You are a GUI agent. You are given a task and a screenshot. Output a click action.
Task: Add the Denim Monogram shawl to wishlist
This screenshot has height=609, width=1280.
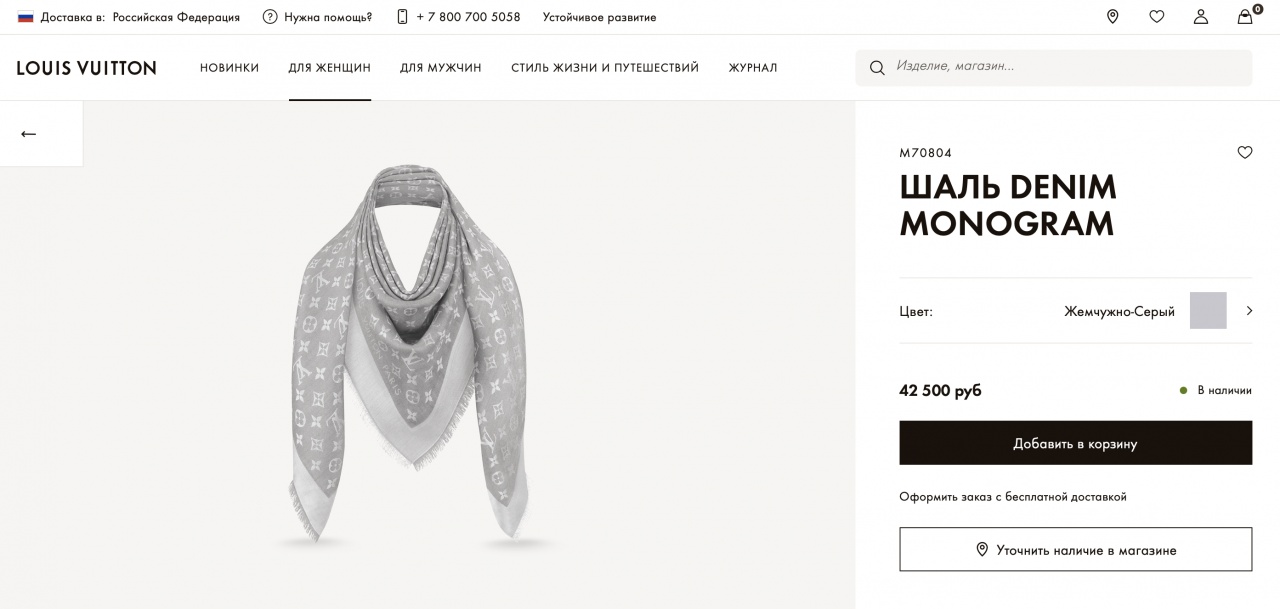pyautogui.click(x=1244, y=153)
